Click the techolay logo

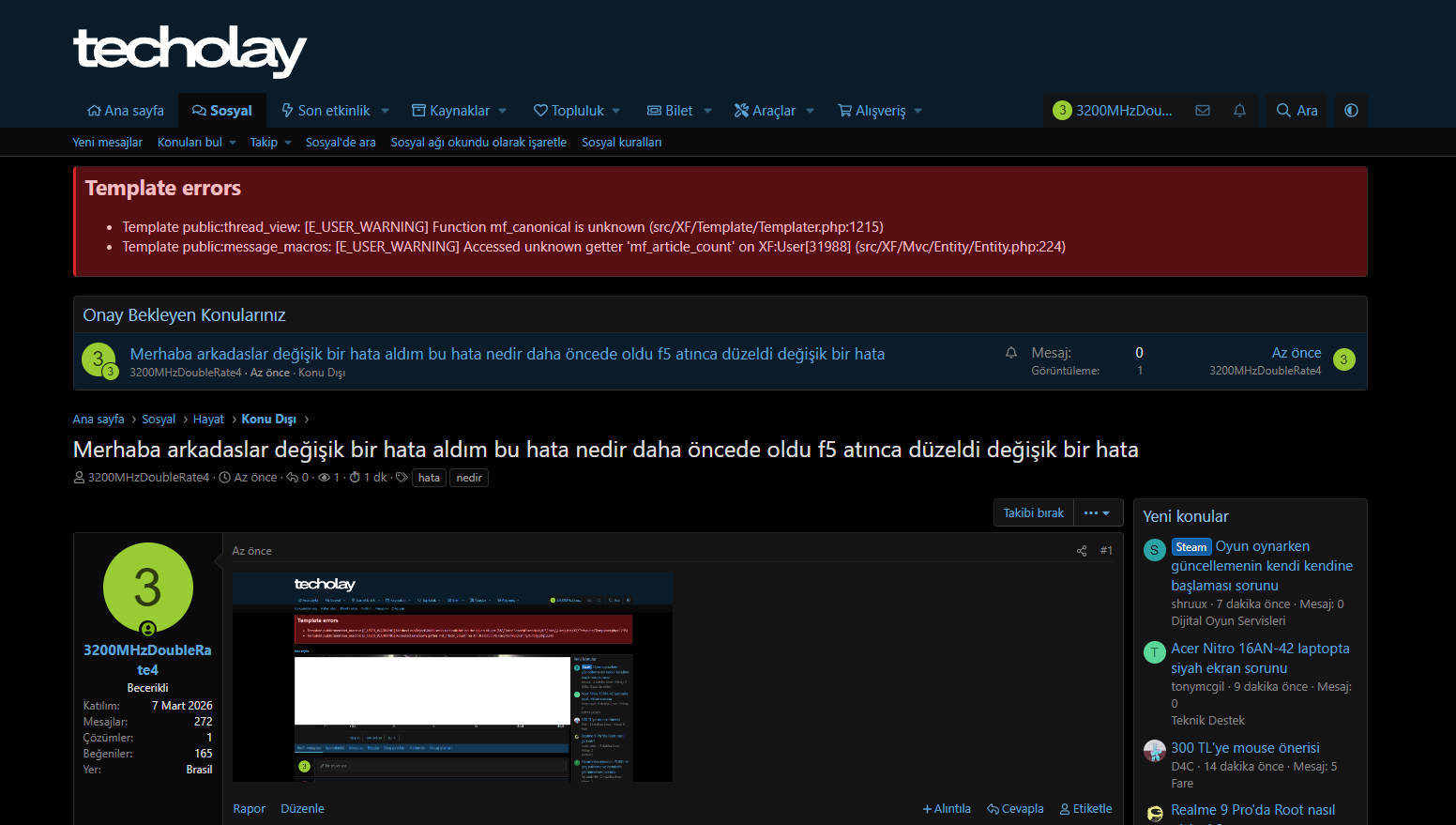[190, 51]
